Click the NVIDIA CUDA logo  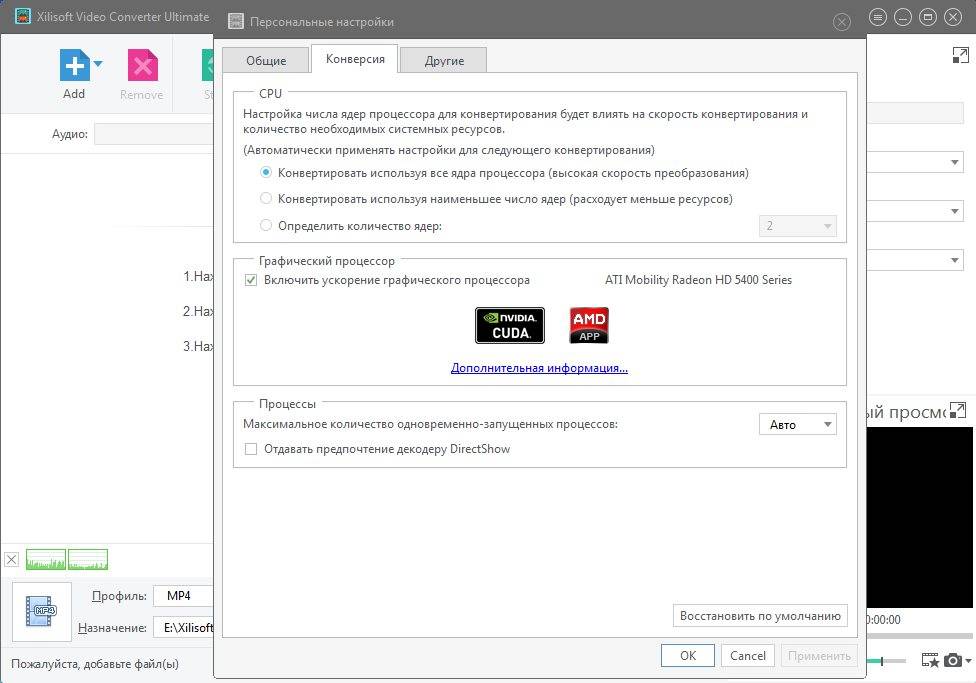[509, 325]
